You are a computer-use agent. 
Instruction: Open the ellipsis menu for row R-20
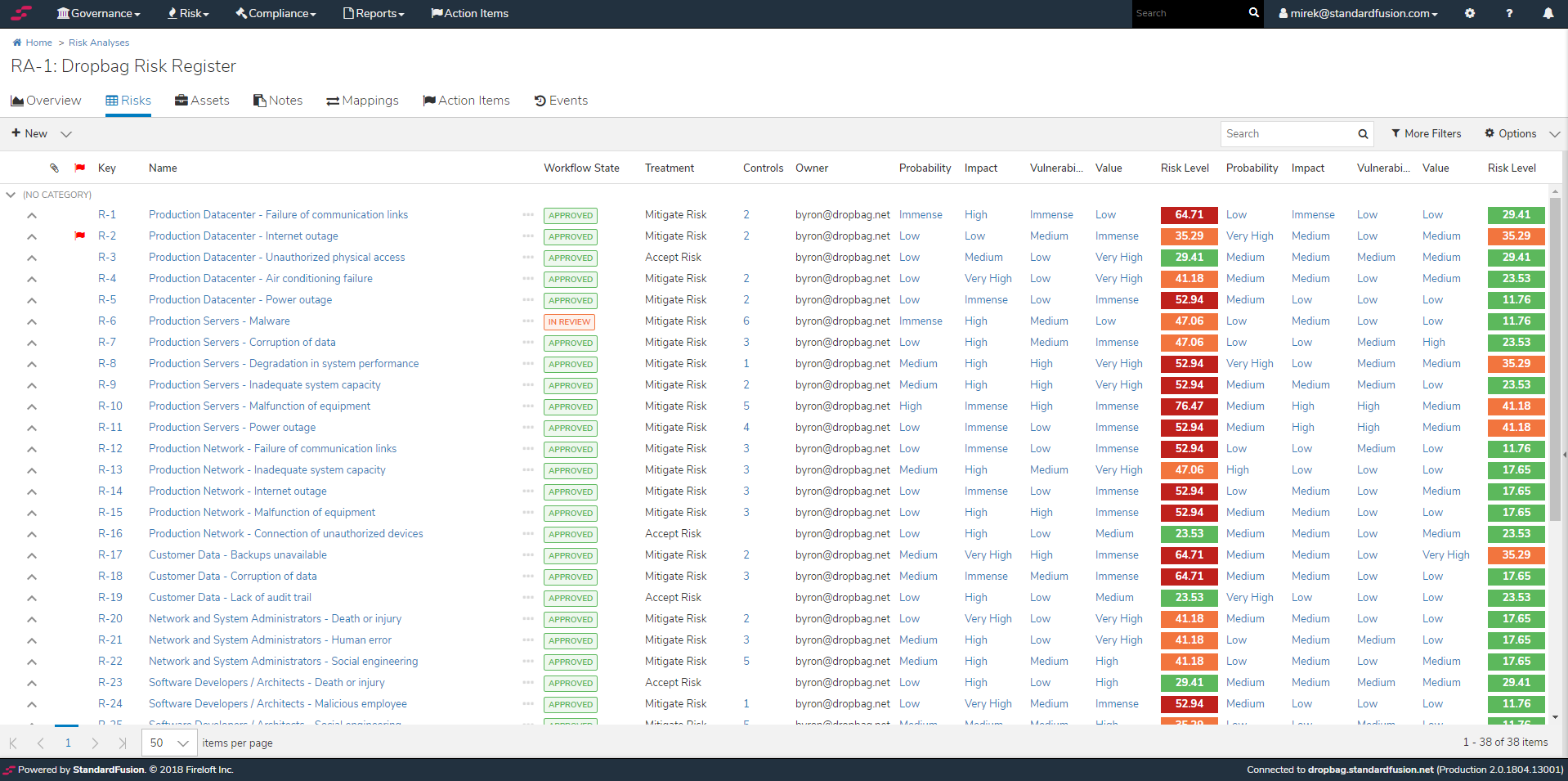[x=528, y=618]
